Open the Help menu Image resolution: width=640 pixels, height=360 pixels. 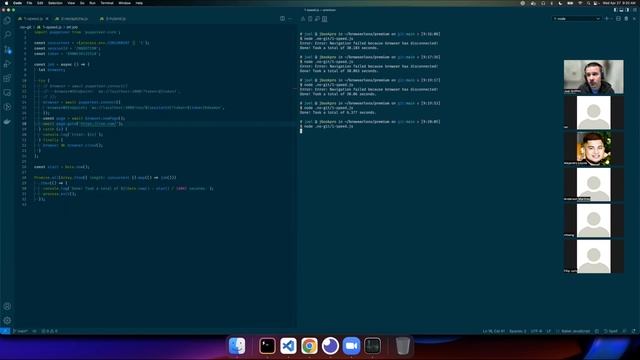(x=139, y=3)
